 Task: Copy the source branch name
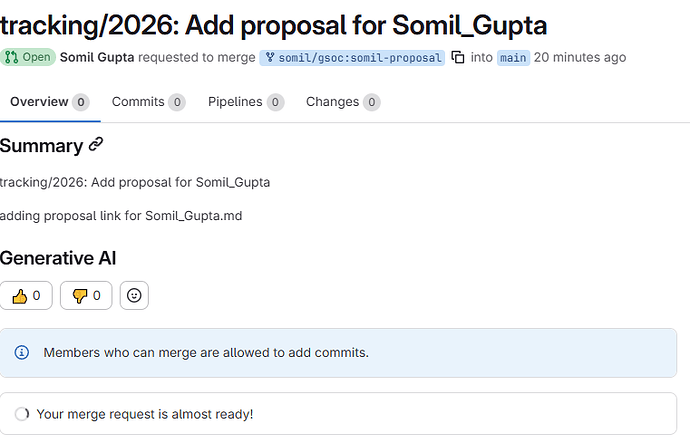[x=458, y=58]
